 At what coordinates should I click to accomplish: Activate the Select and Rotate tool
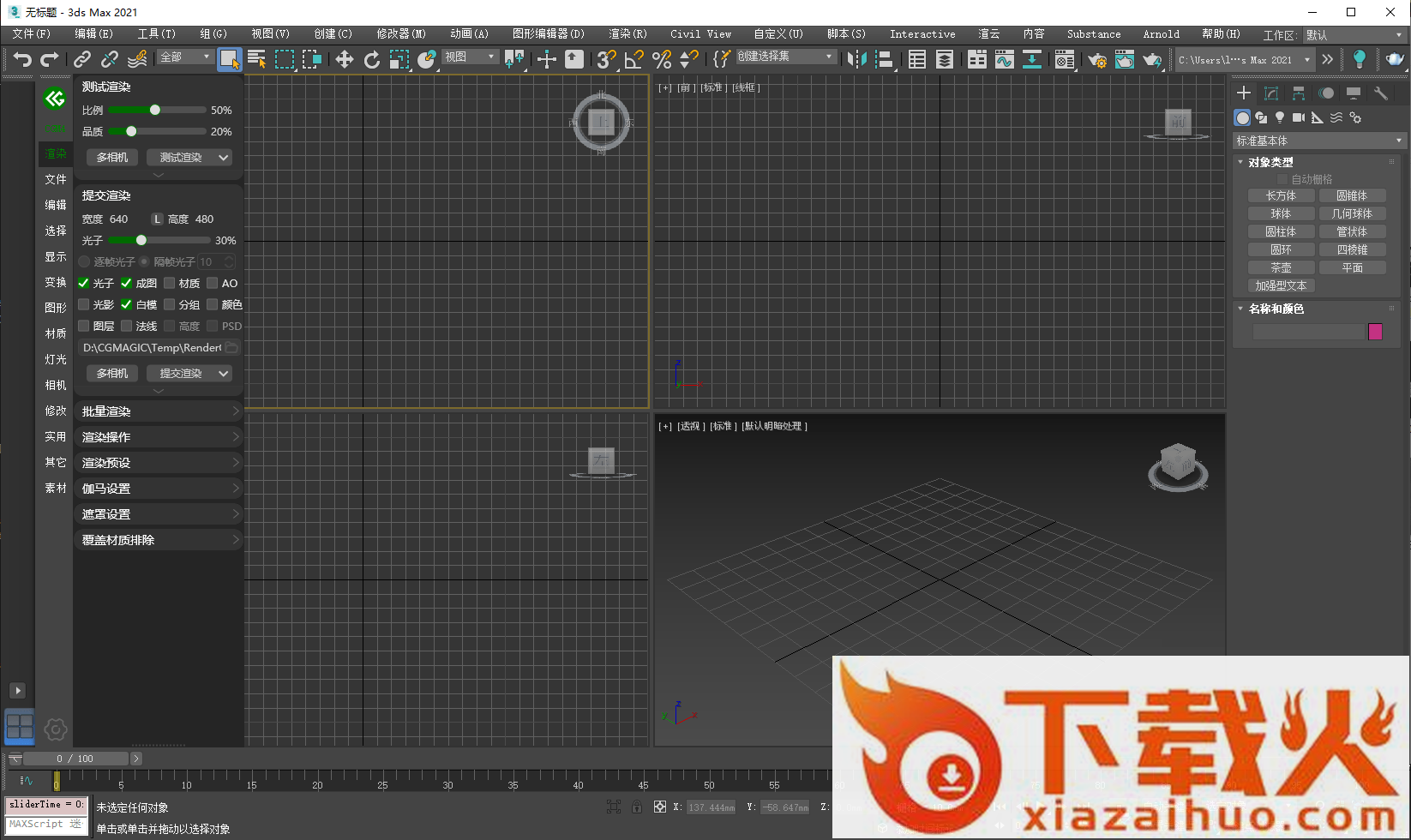[372, 59]
